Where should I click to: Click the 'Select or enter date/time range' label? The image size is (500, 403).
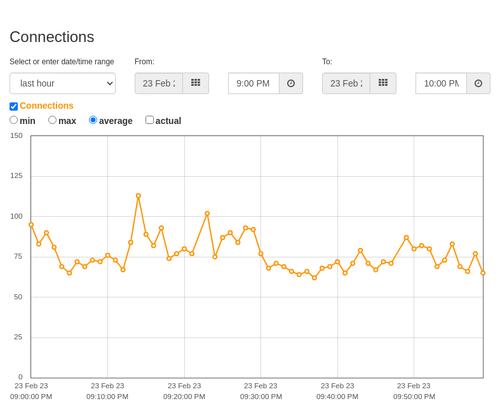point(62,62)
